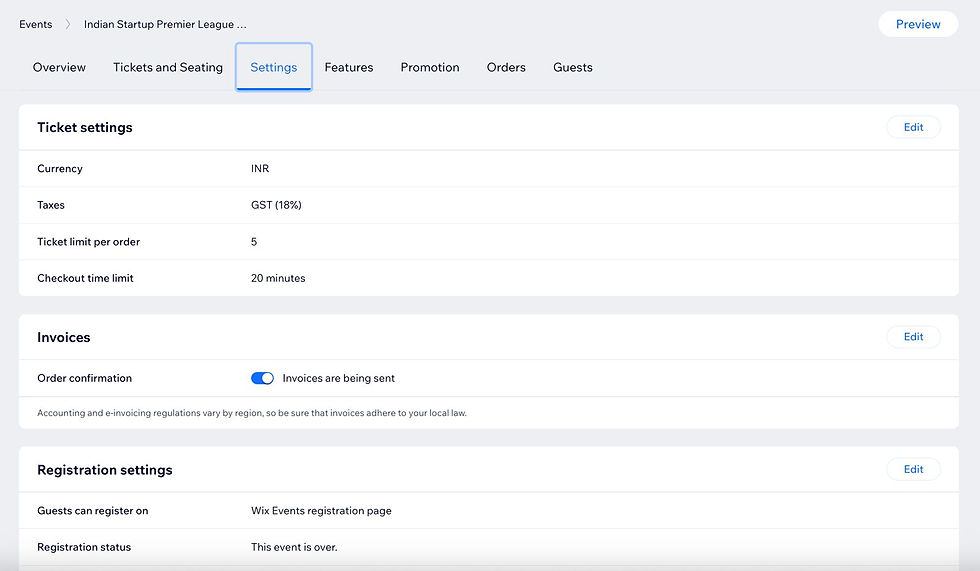980x571 pixels.
Task: Click the accounting and e-invoicing regulations note
Action: pyautogui.click(x=252, y=413)
